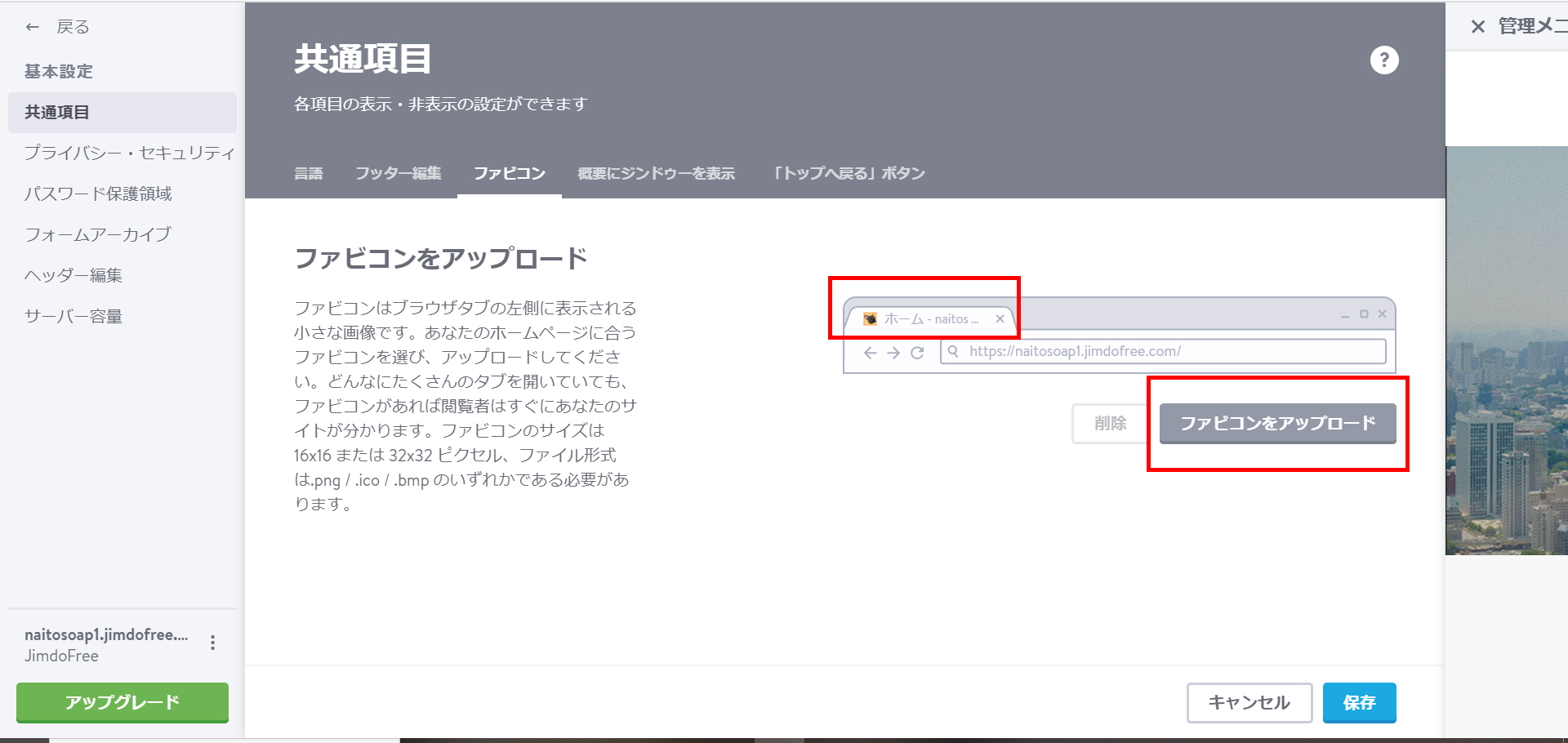Open サーバー容量 from the sidebar
Image resolution: width=1568 pixels, height=743 pixels.
pos(73,316)
